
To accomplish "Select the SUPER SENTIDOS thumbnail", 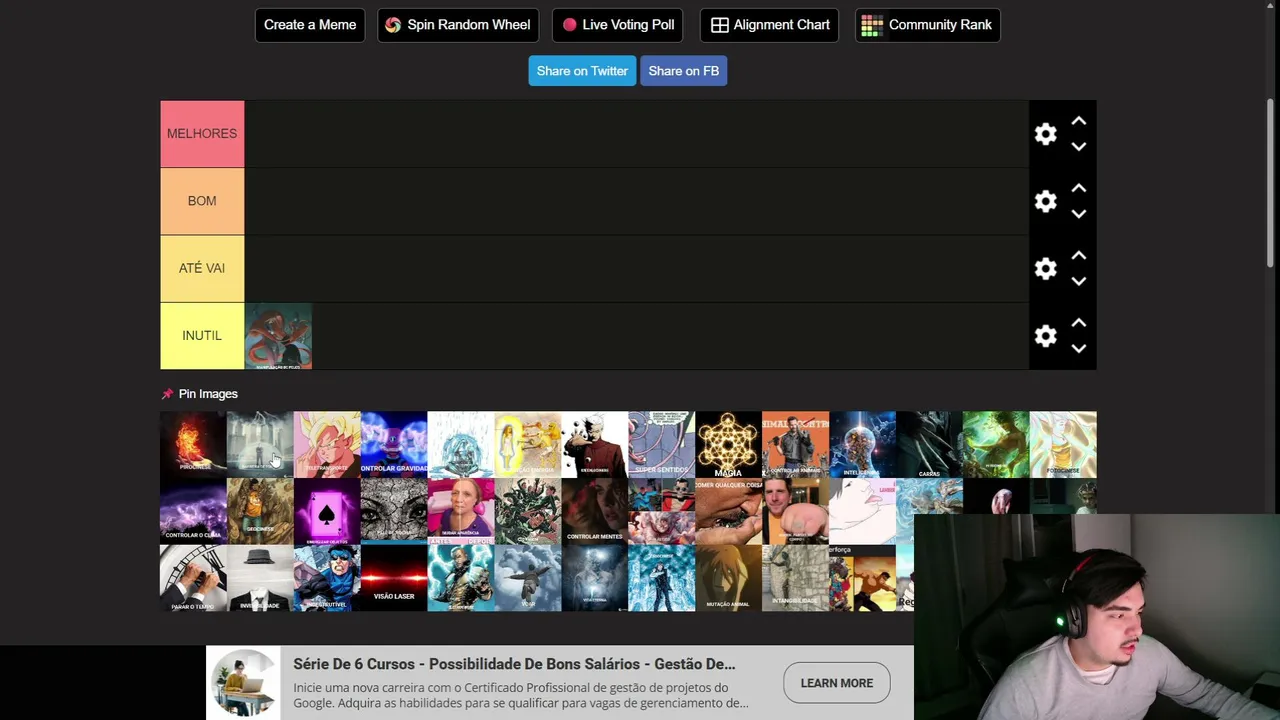I will [661, 444].
